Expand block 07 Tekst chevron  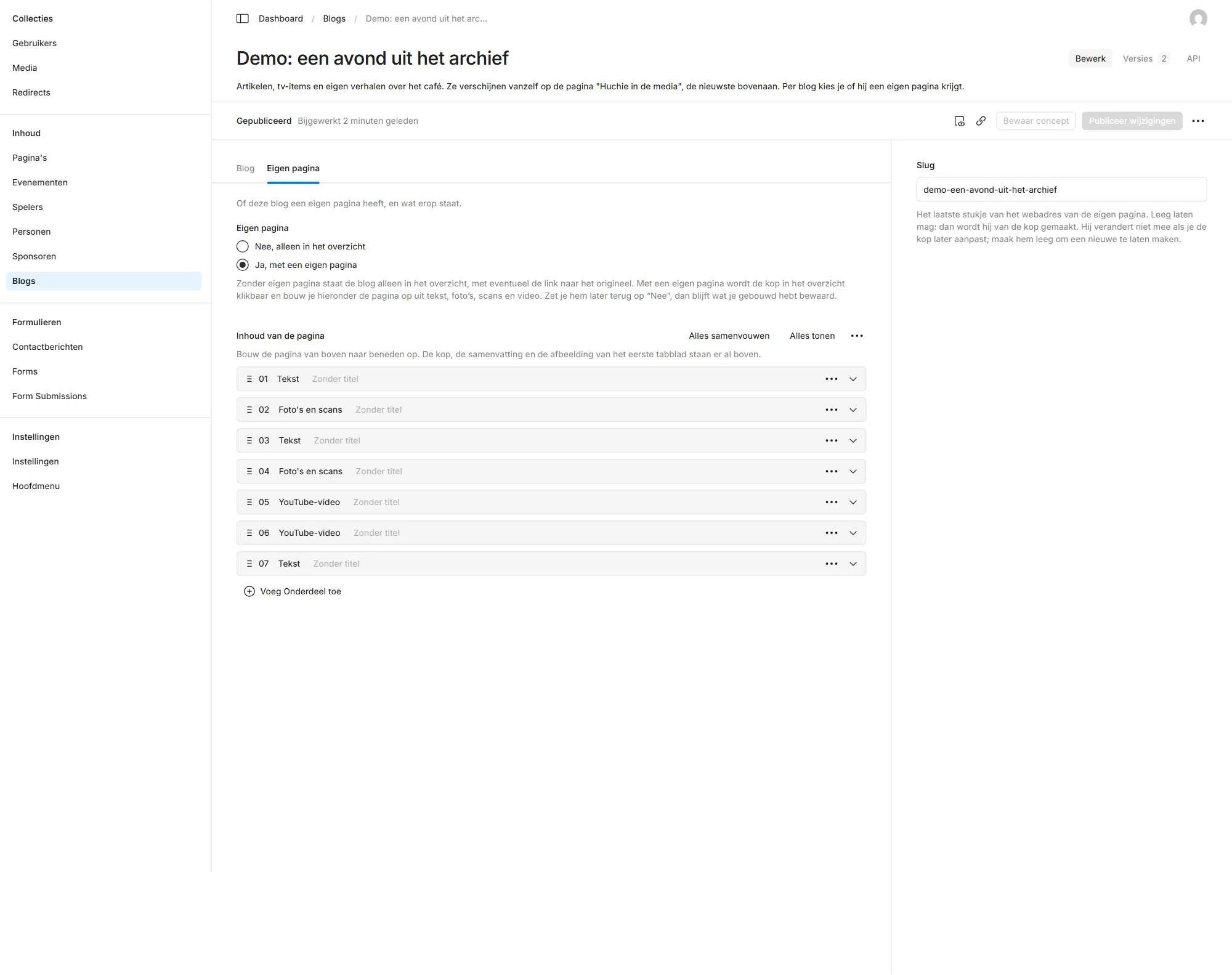(x=853, y=564)
